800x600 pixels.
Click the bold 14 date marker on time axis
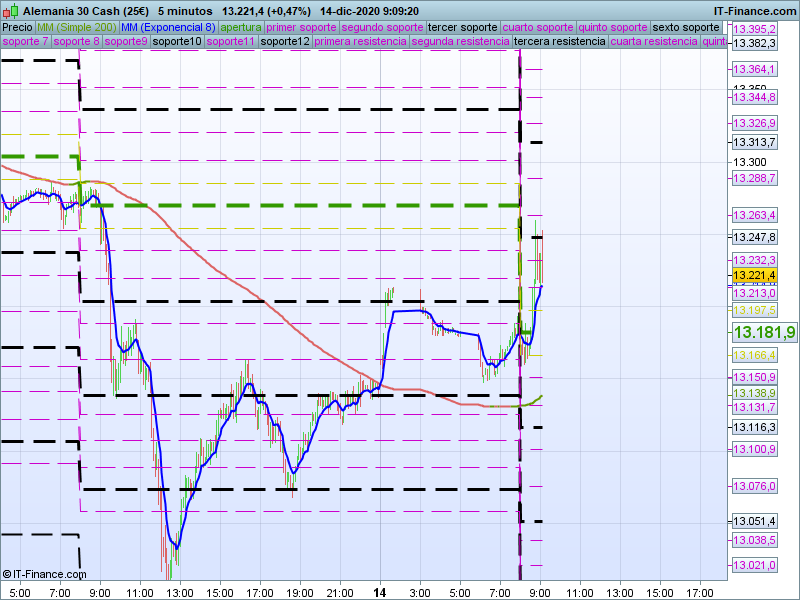[x=380, y=592]
